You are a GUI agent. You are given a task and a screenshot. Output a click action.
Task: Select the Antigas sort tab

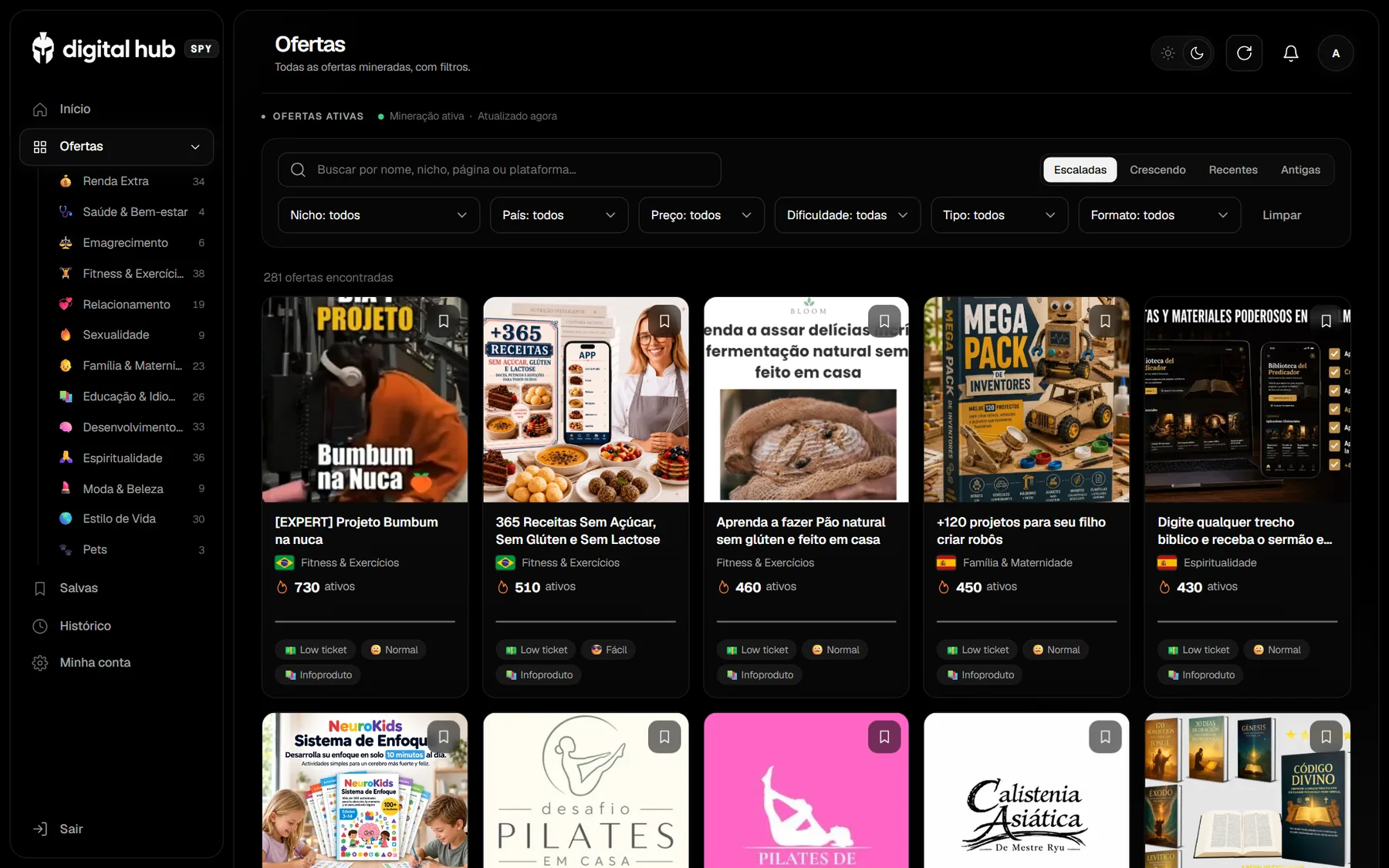(1300, 170)
